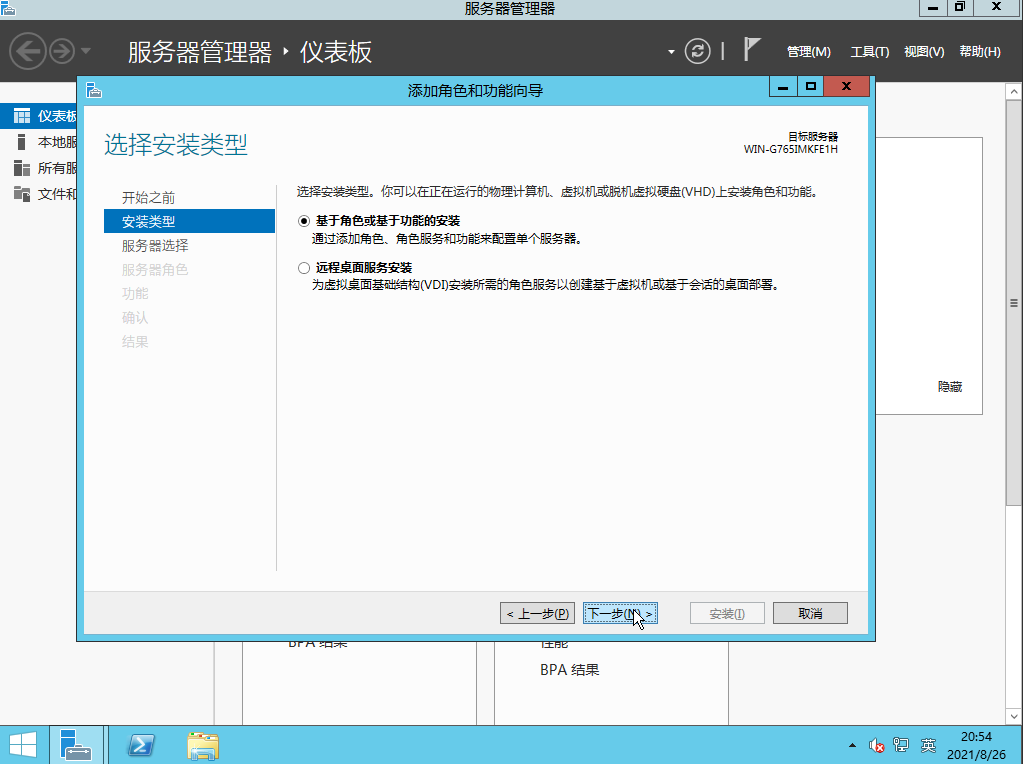The width and height of the screenshot is (1023, 764).
Task: Click Server Manager taskbar icon
Action: pos(76,745)
